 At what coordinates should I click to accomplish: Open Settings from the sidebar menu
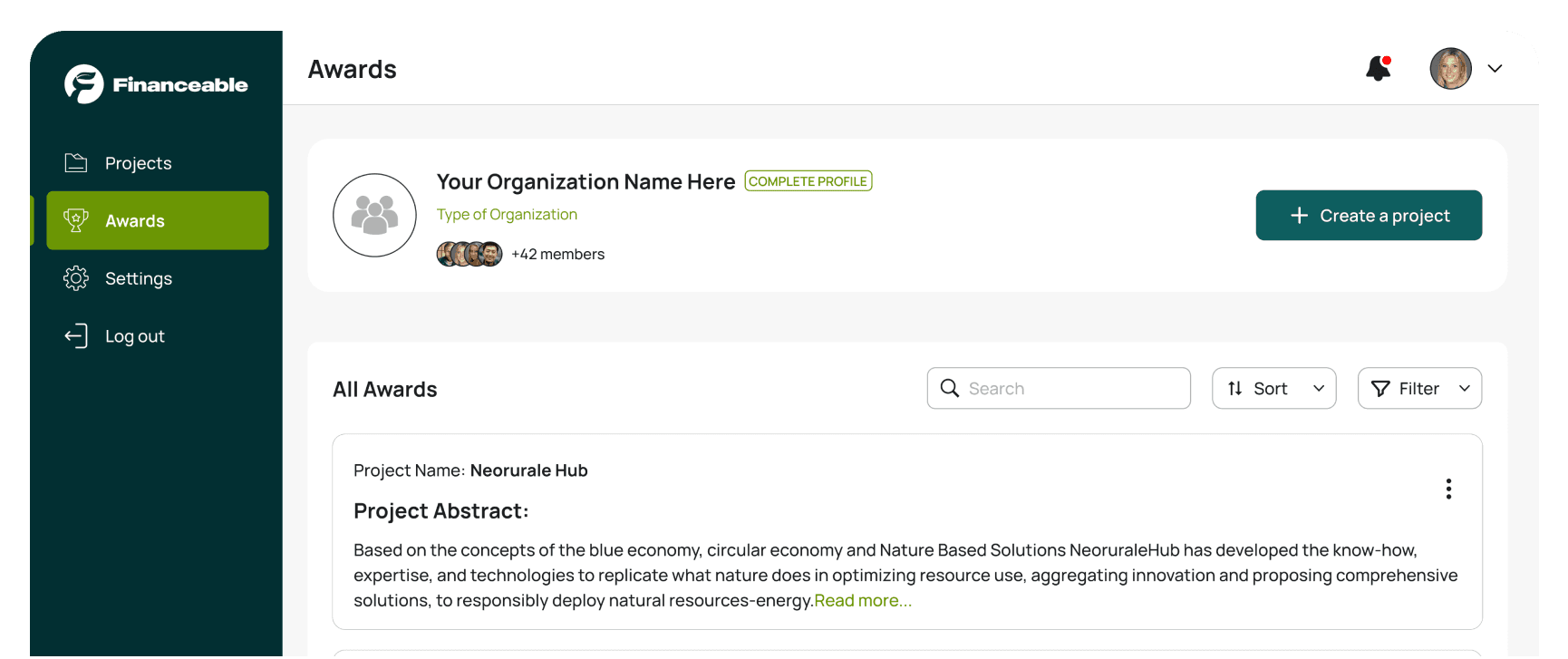138,278
